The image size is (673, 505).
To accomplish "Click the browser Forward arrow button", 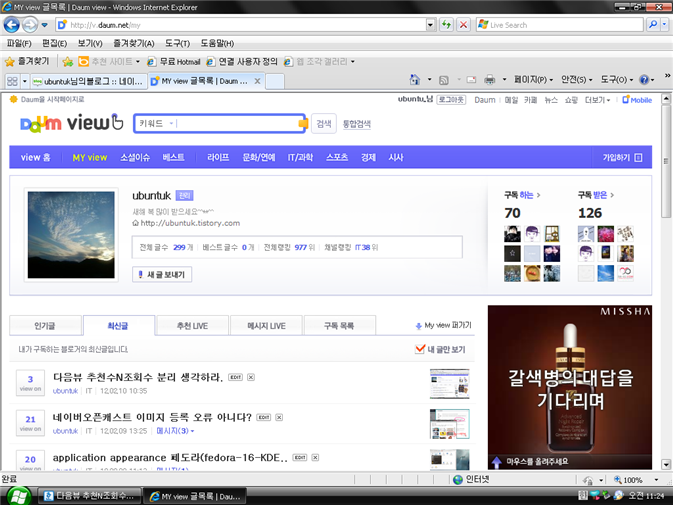I will pyautogui.click(x=30, y=25).
